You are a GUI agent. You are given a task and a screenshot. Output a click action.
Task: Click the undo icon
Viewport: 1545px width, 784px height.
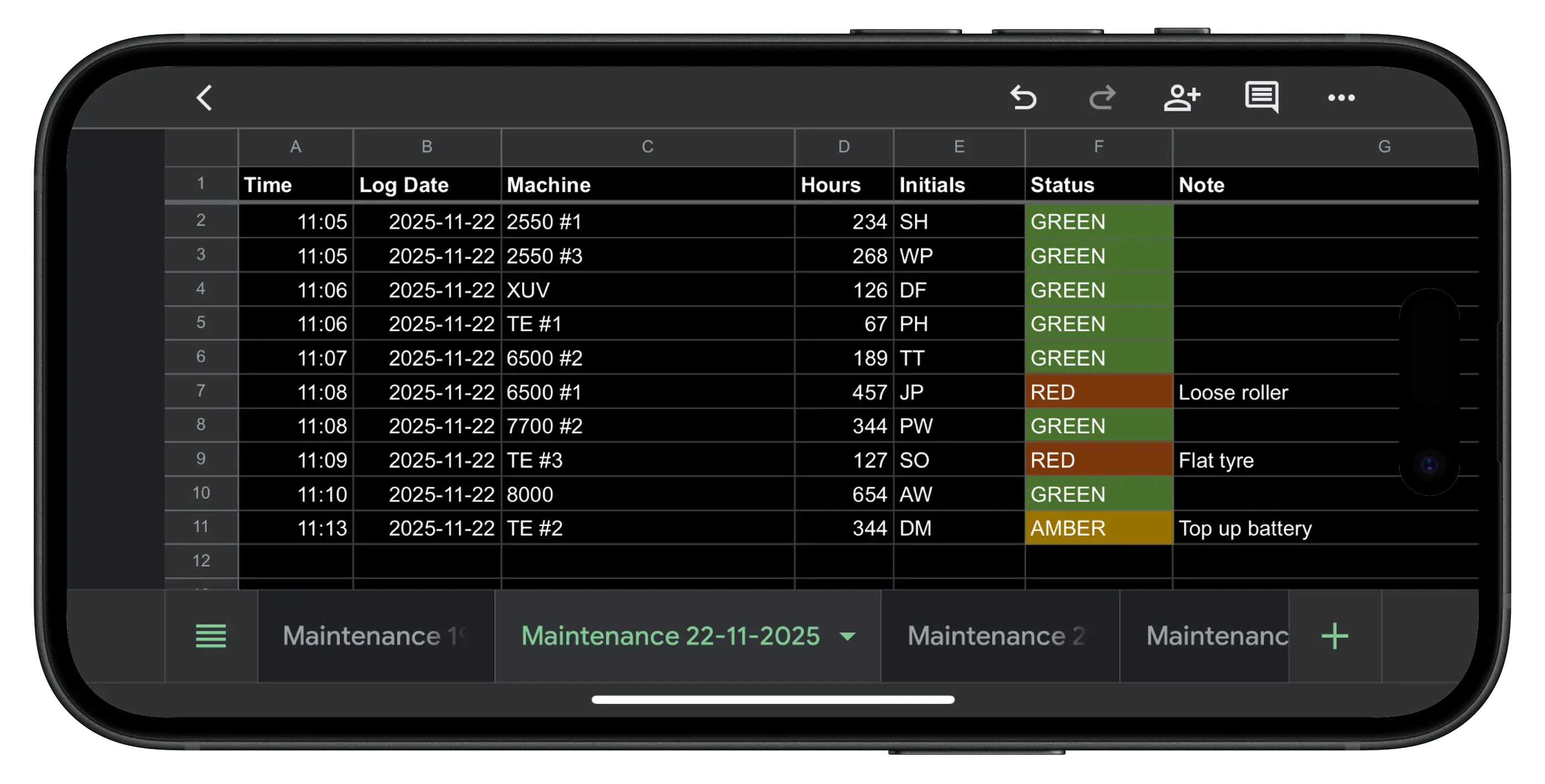(x=1023, y=97)
